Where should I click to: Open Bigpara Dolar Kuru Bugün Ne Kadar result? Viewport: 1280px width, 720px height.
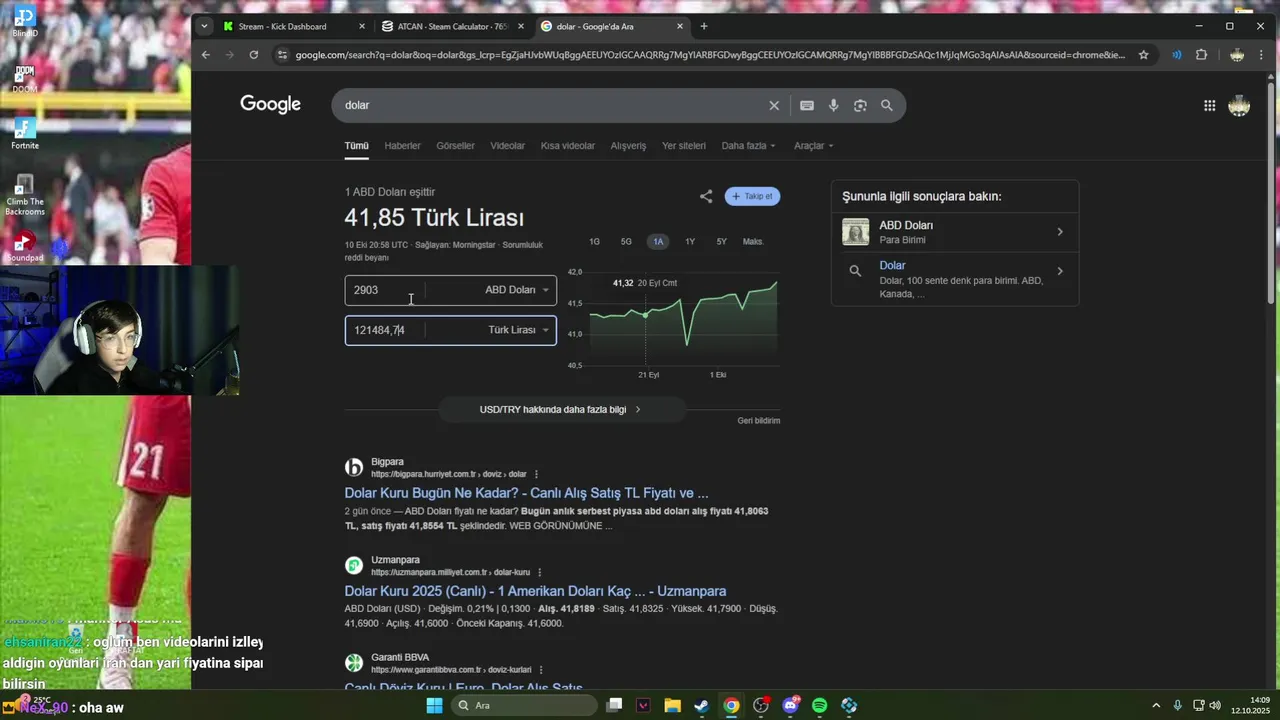526,493
